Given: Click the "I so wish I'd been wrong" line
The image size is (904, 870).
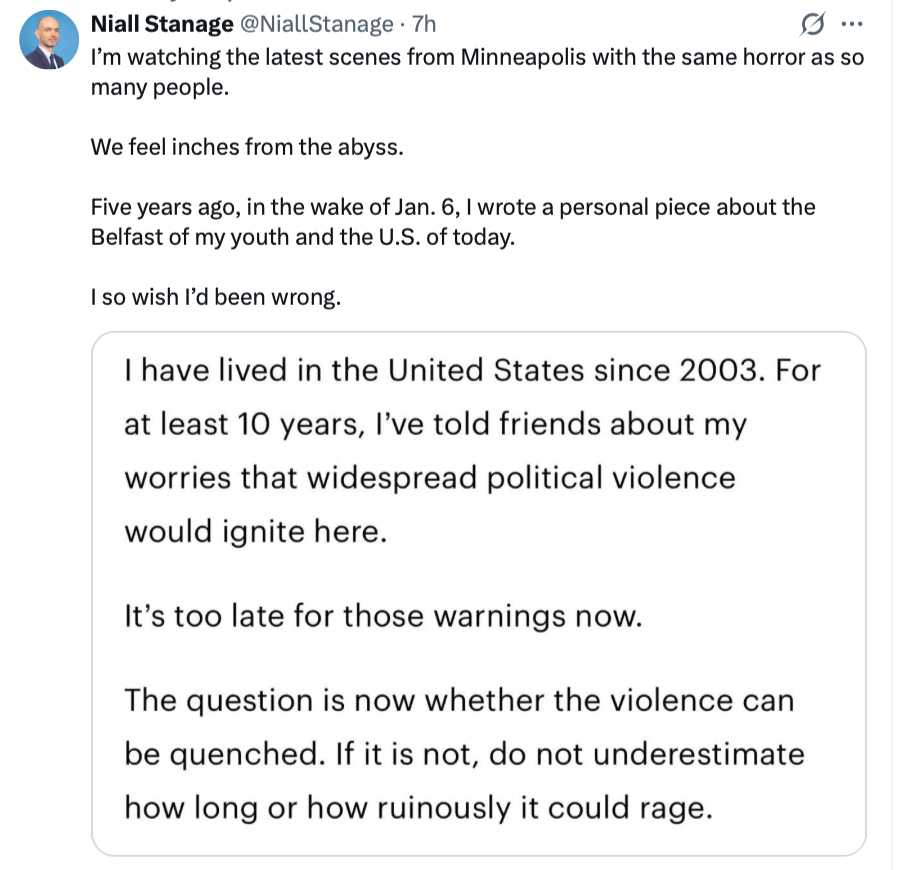Looking at the screenshot, I should point(215,298).
